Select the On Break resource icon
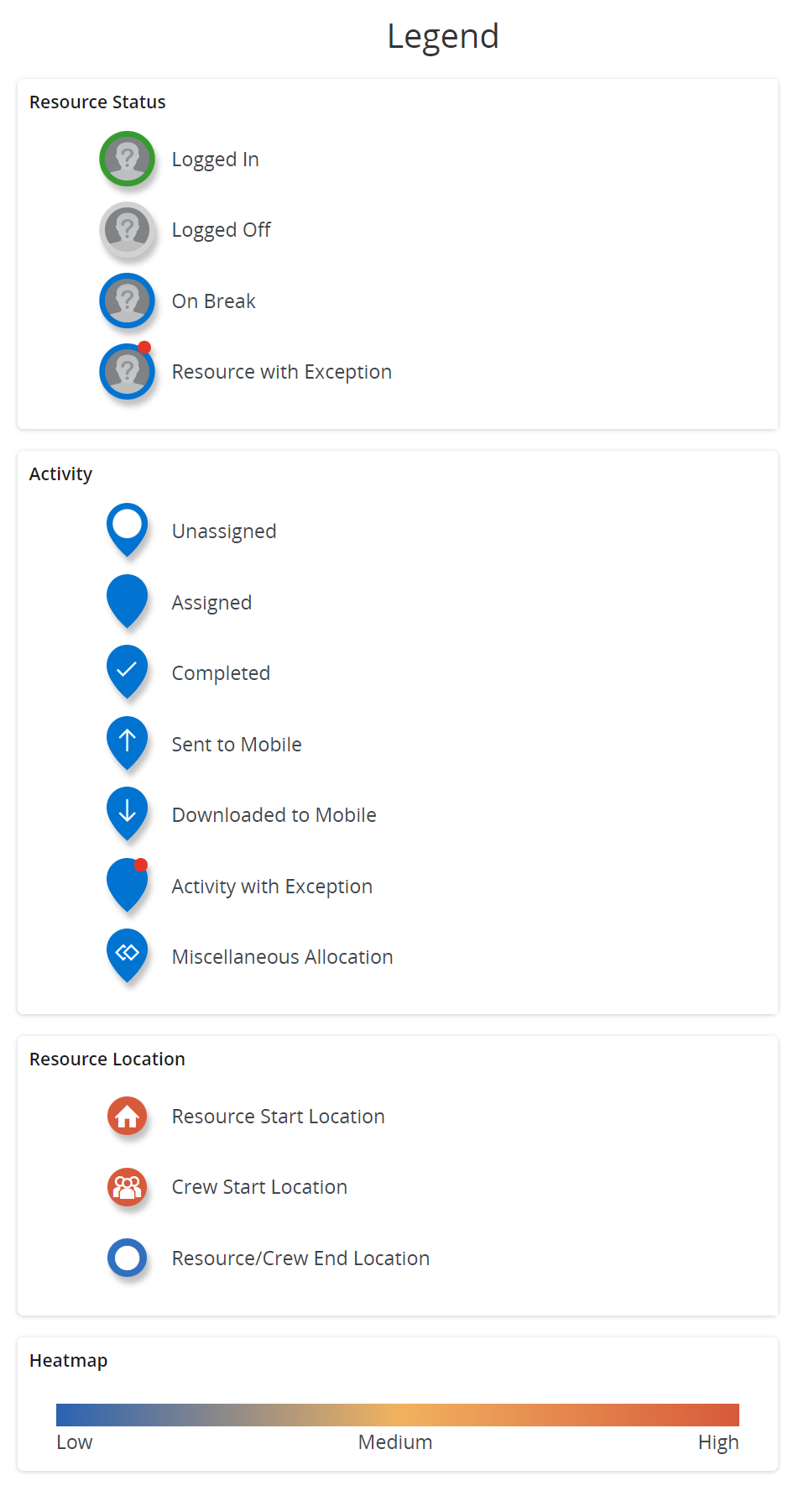 [x=127, y=301]
